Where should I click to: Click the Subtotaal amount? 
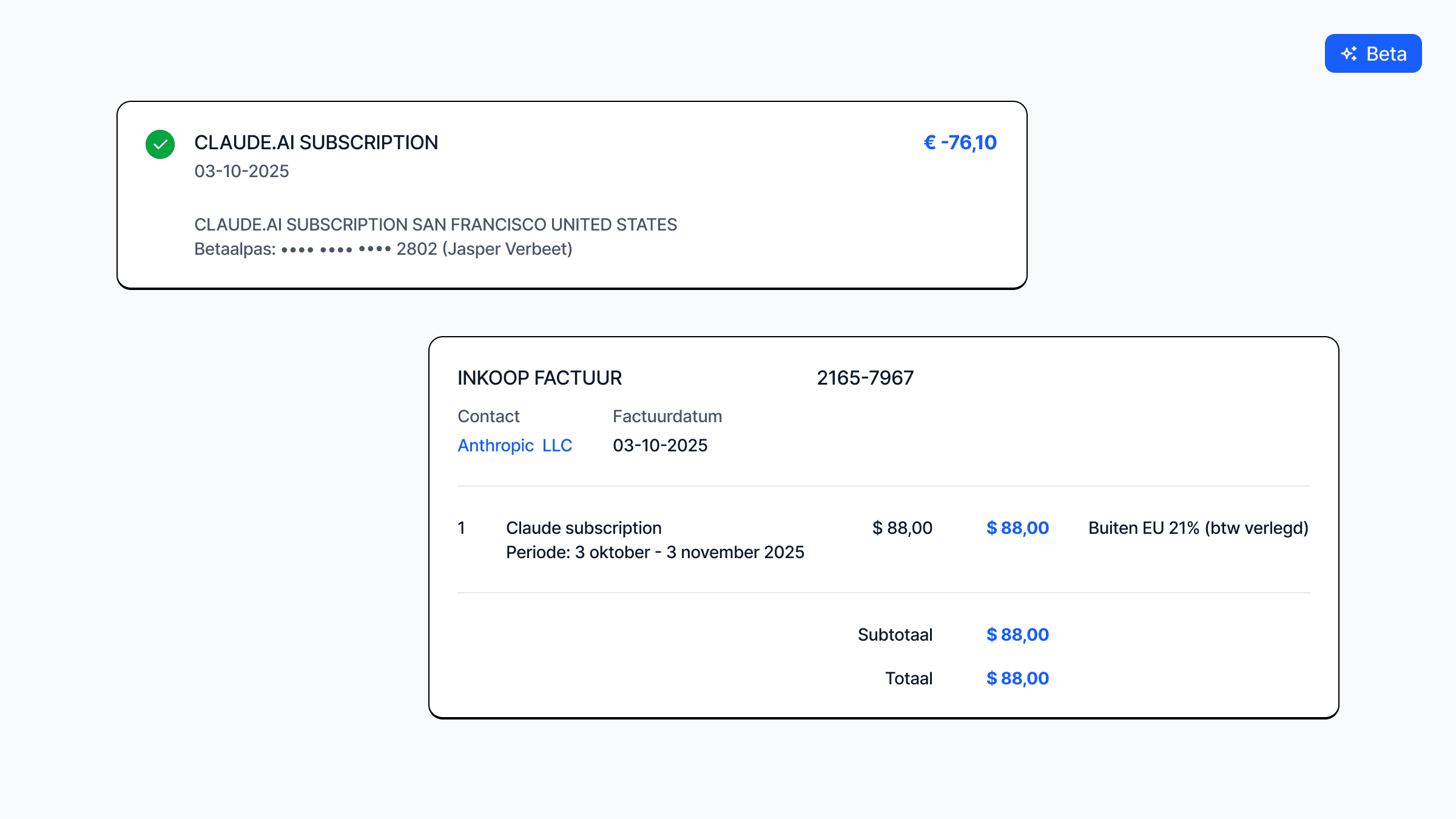pos(1017,635)
